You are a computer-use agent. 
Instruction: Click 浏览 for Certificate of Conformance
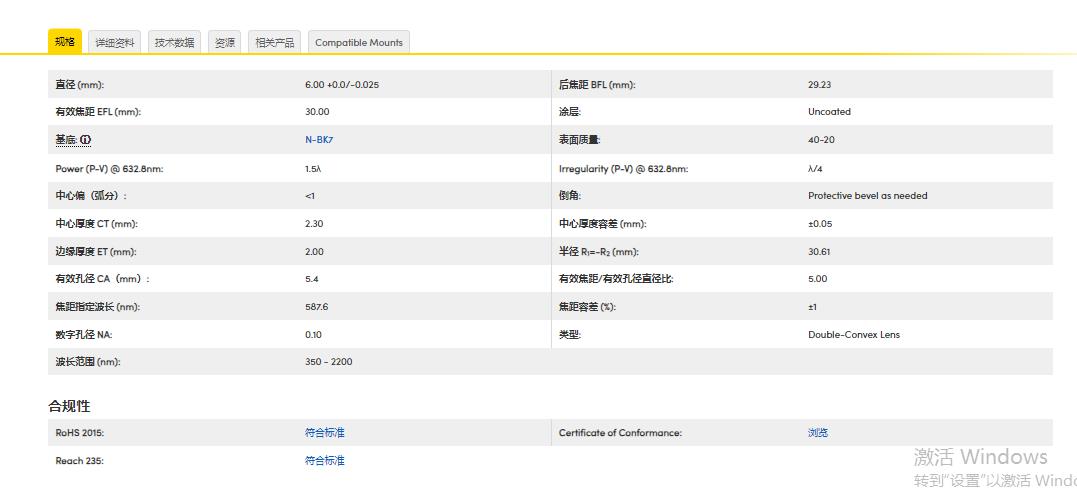click(818, 433)
